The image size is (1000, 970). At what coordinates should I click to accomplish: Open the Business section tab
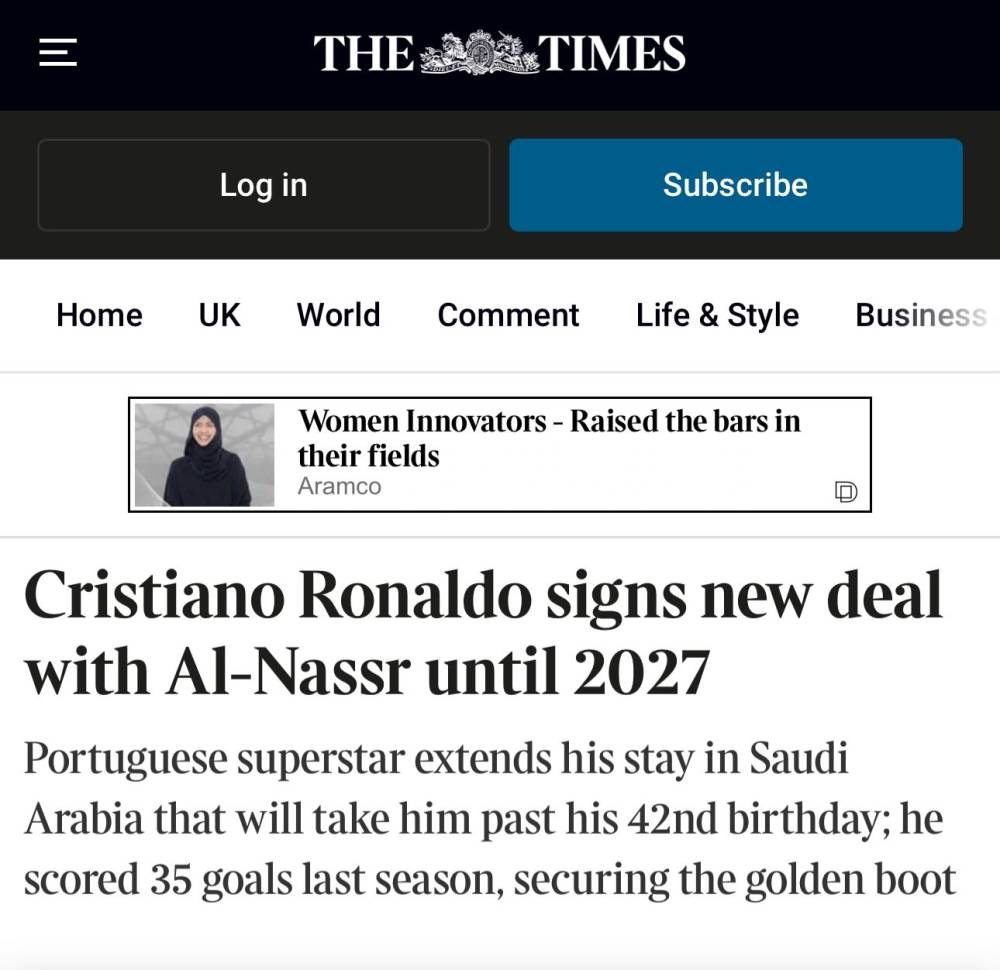click(x=920, y=315)
